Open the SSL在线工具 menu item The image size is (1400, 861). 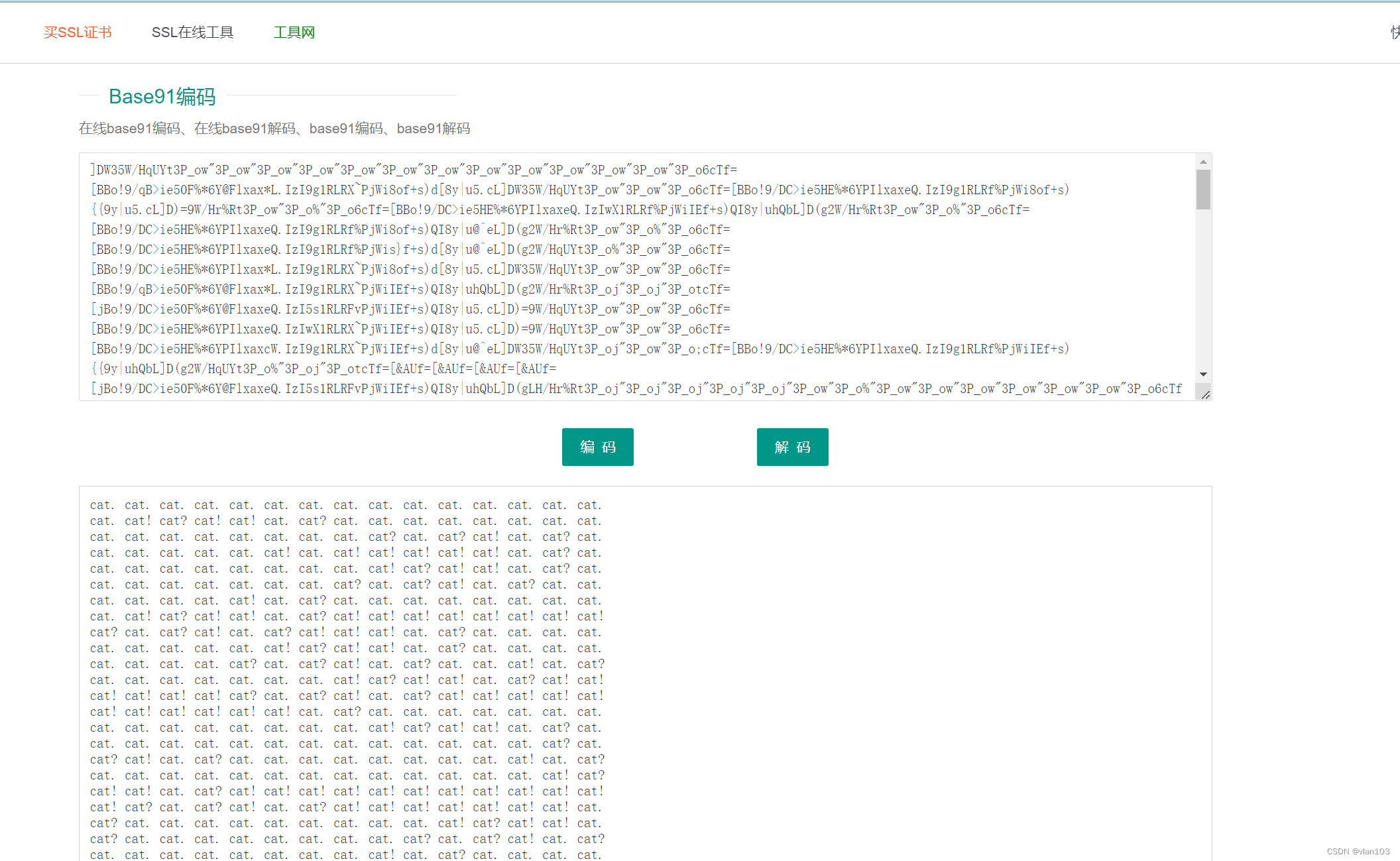(x=194, y=32)
